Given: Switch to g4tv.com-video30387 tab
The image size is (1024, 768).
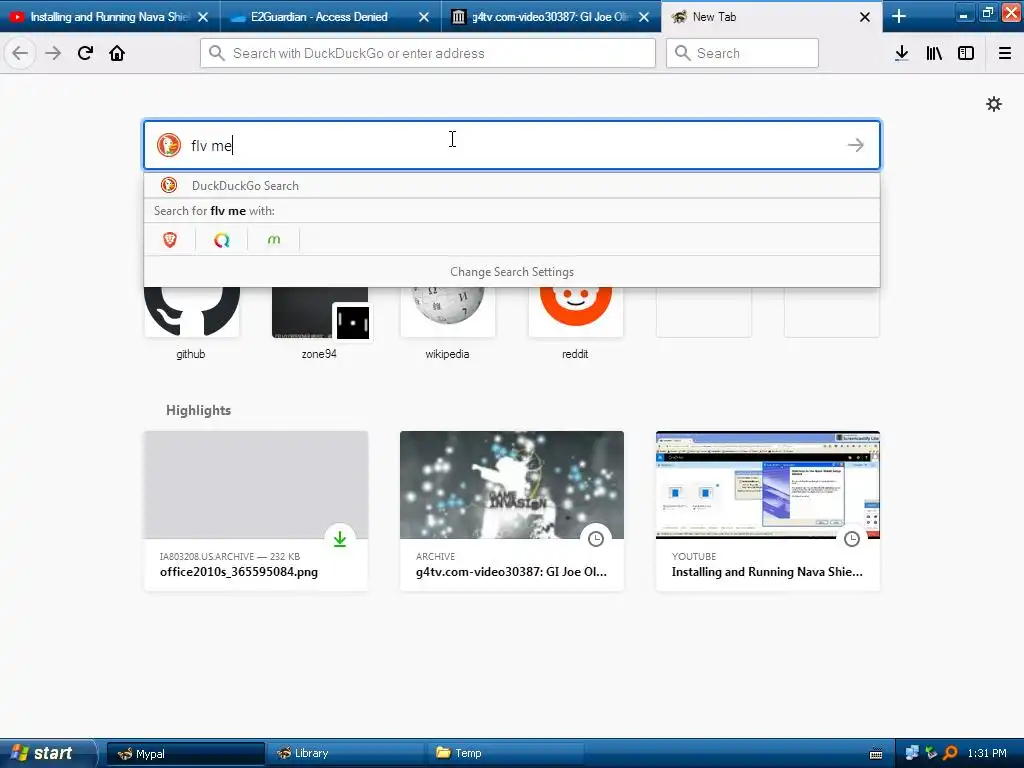Looking at the screenshot, I should pyautogui.click(x=551, y=16).
